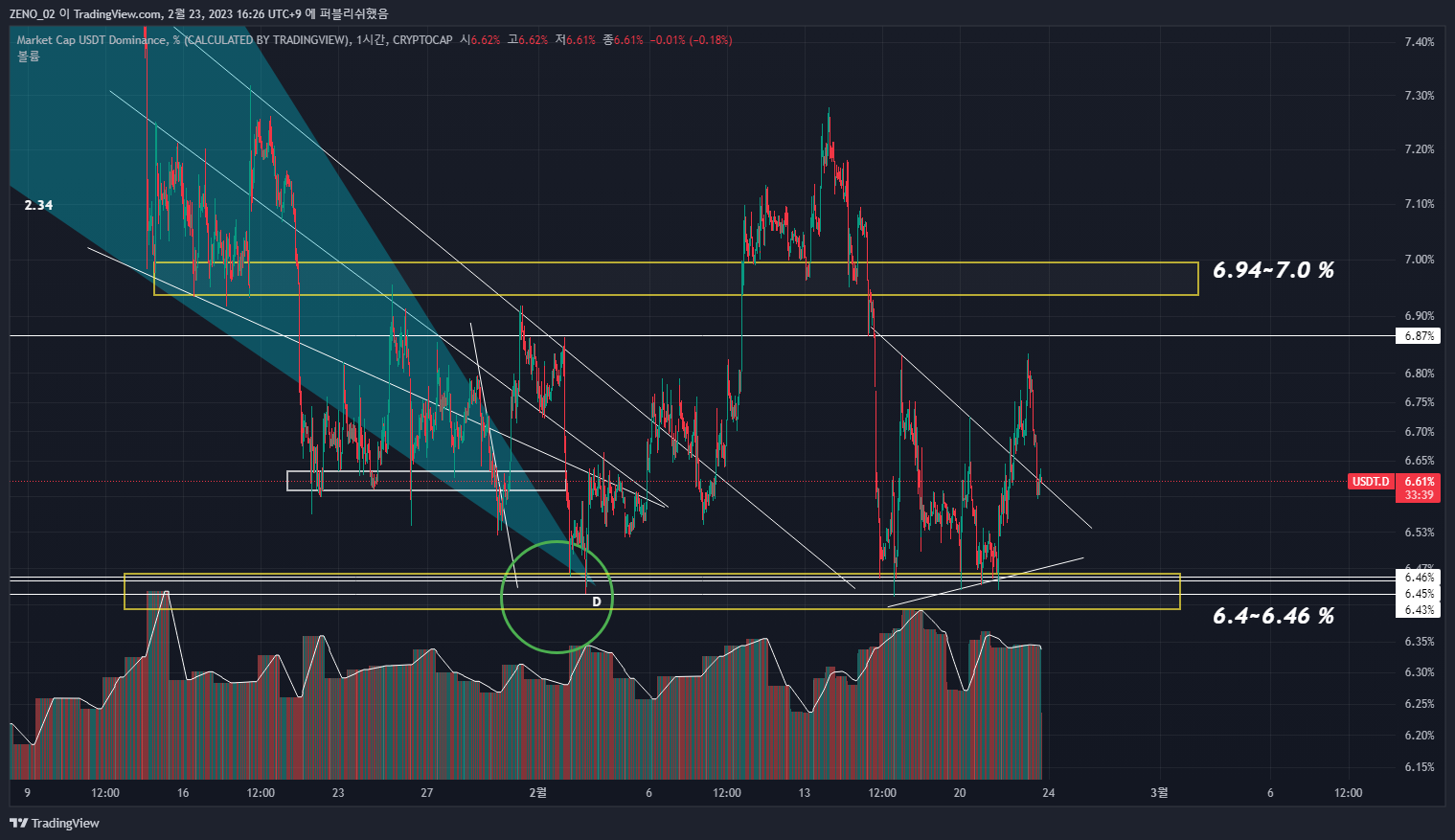Click the D marker label near the green circle

(x=596, y=602)
